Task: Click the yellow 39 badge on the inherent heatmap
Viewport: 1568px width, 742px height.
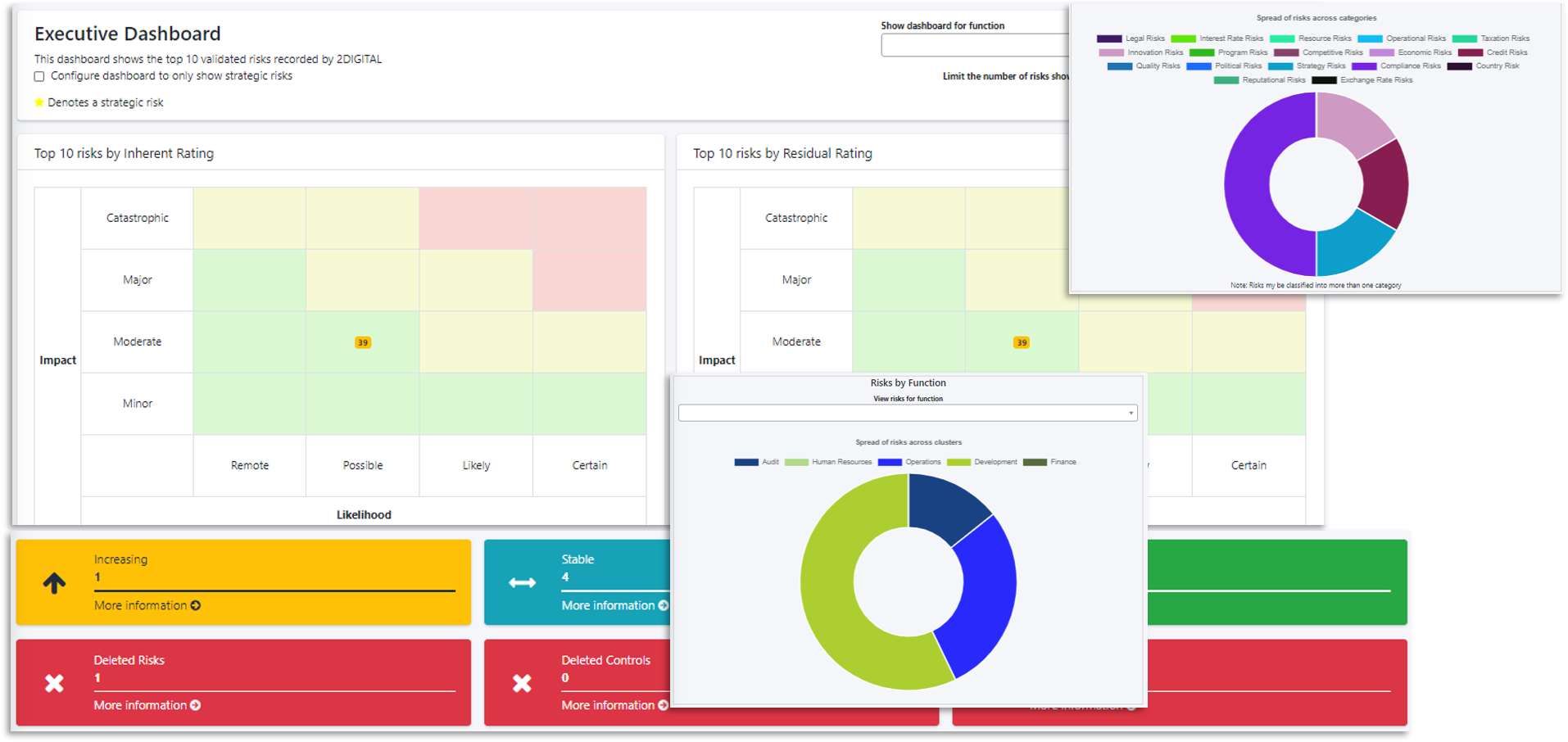Action: pos(362,342)
